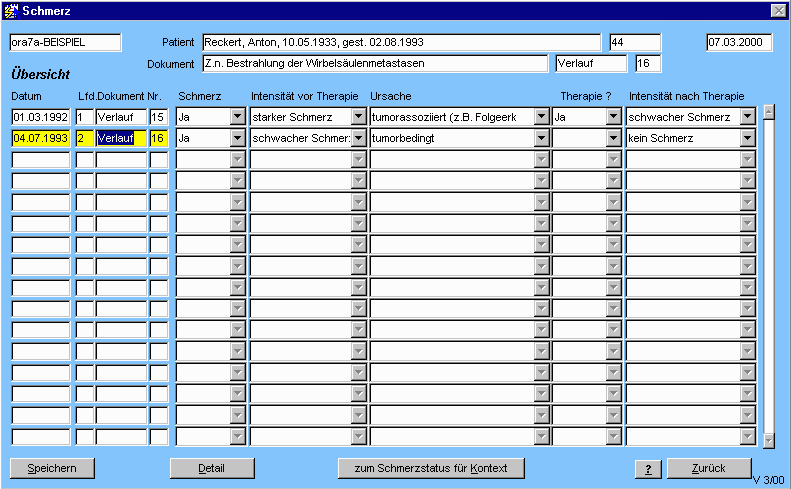Expand 'kein Schmerz' after-therapy dropdown
Image resolution: width=791 pixels, height=489 pixels.
[747, 138]
